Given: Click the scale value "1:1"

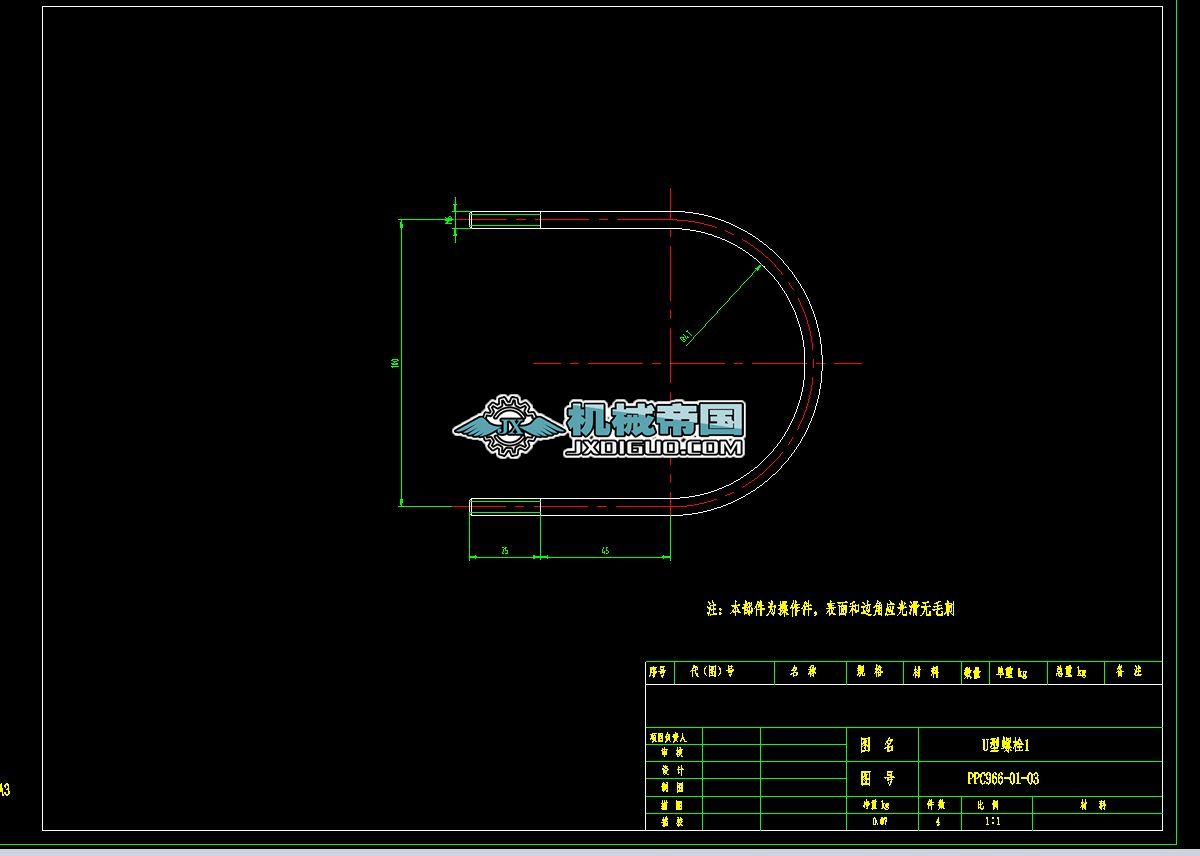Looking at the screenshot, I should pos(993,821).
